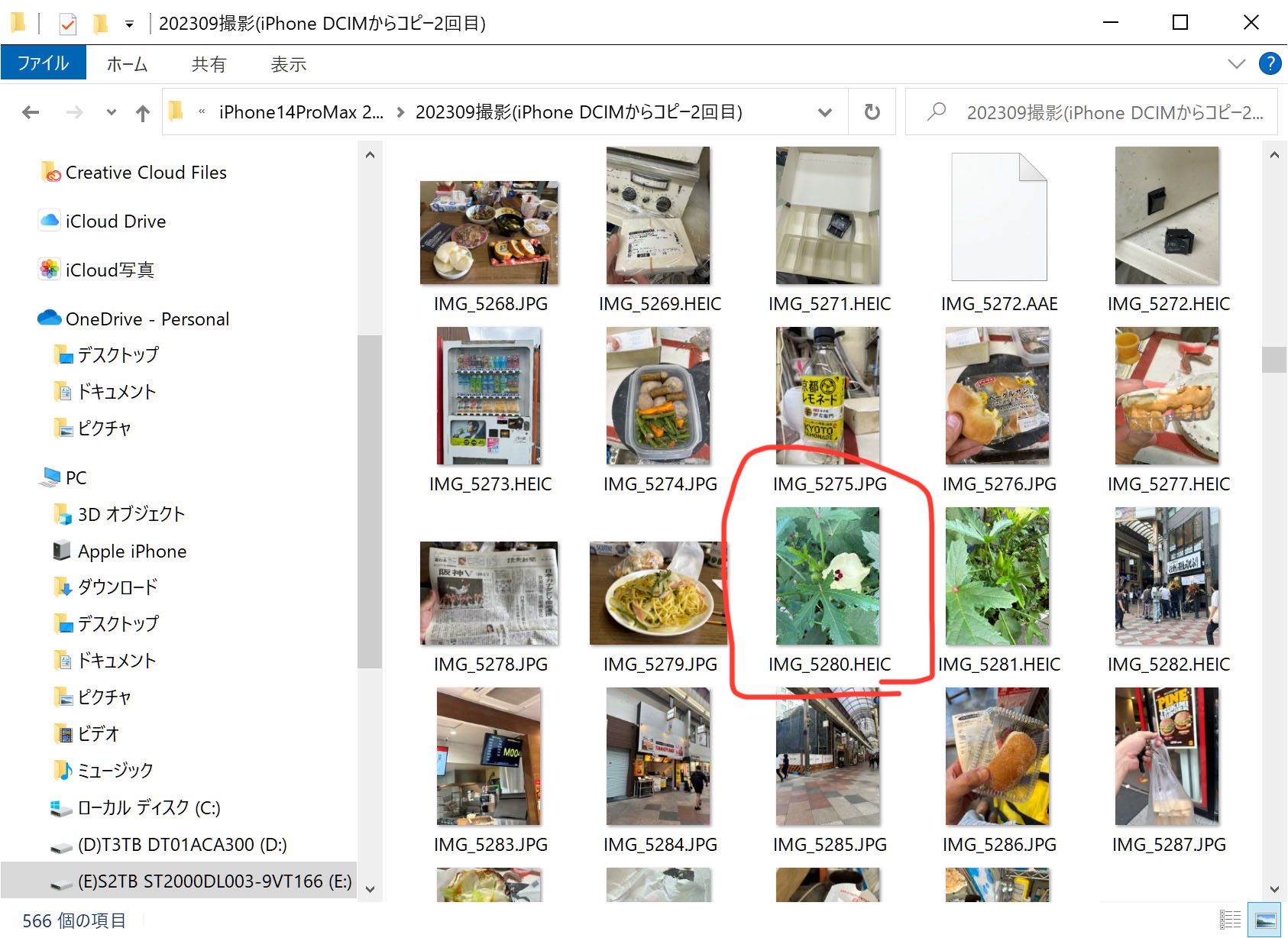
Task: Click the navigation pane scroll up arrow
Action: click(370, 155)
